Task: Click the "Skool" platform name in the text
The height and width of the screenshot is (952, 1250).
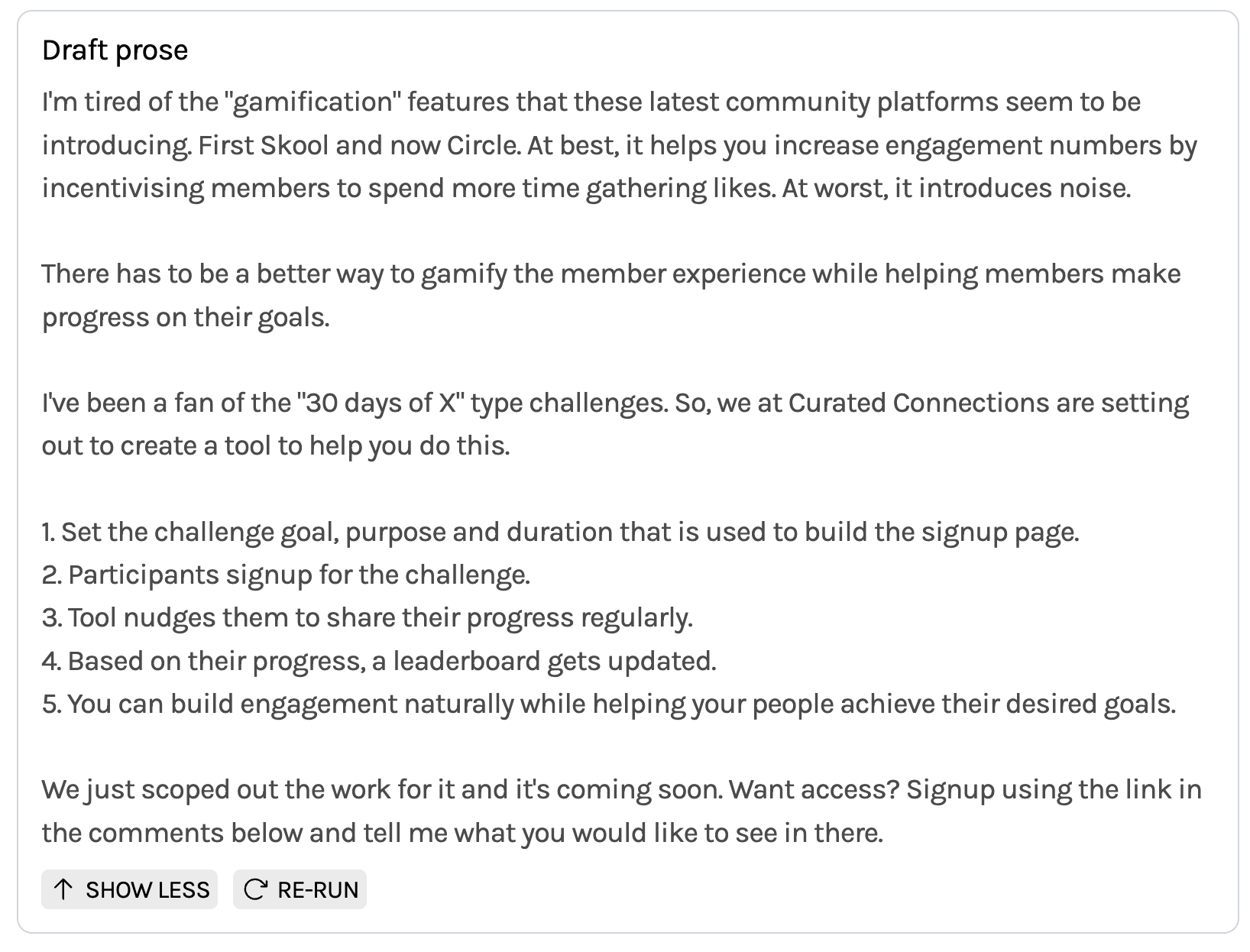Action: click(x=294, y=145)
